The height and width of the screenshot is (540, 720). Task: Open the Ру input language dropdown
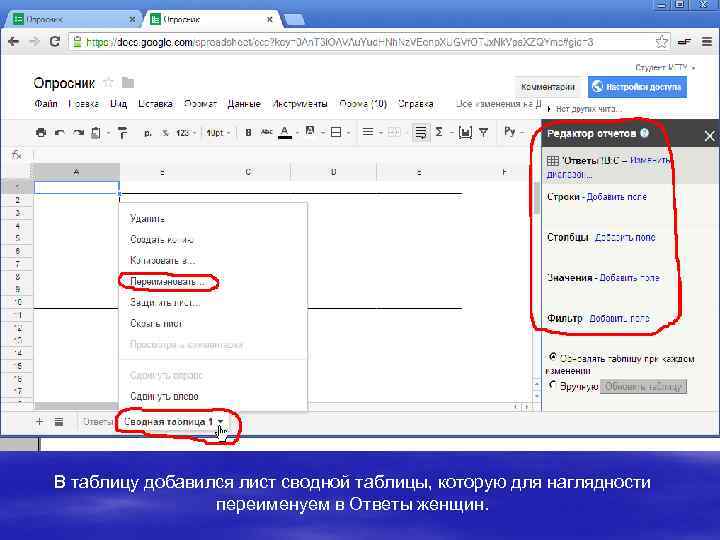[513, 132]
